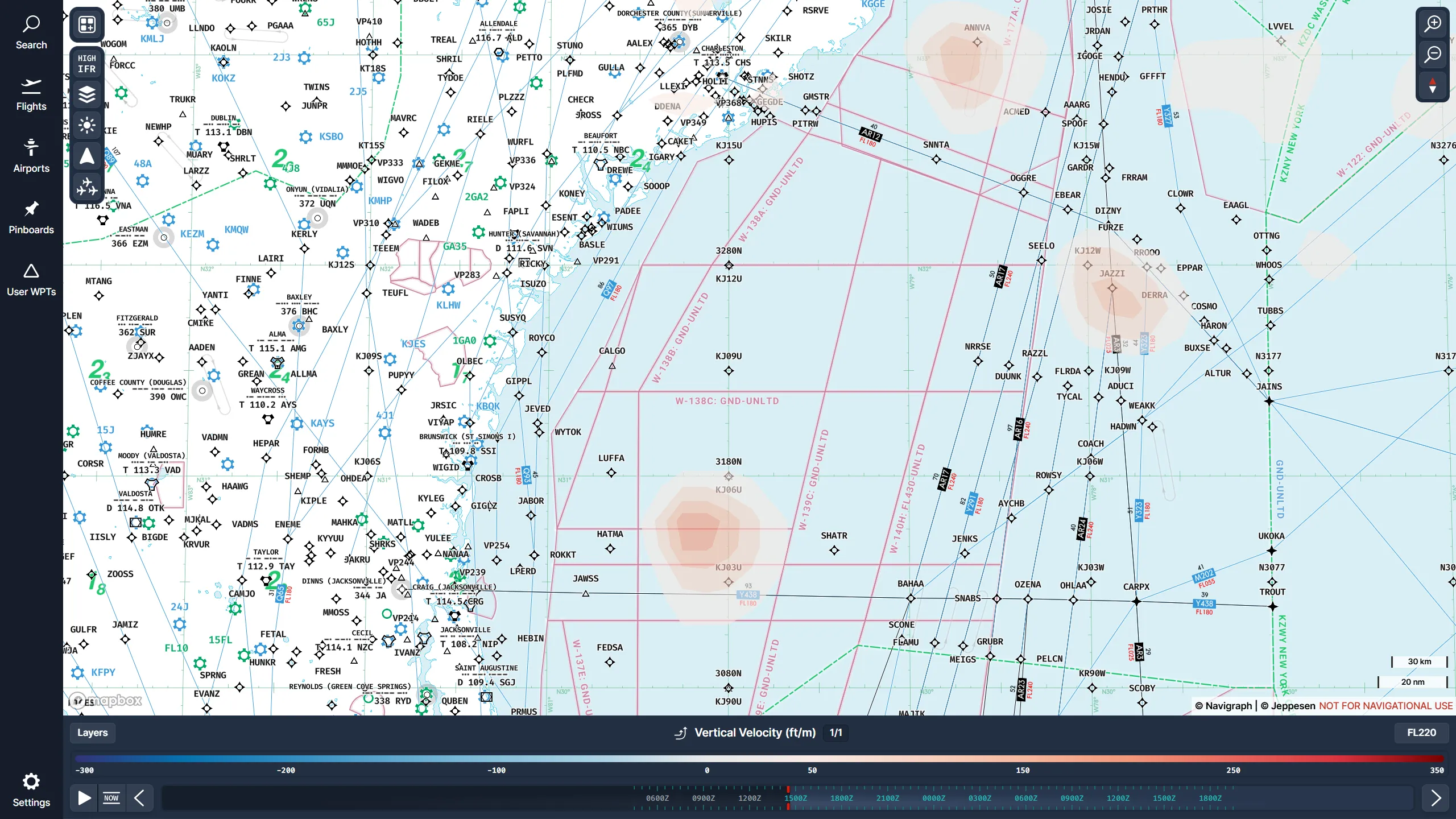1456x819 pixels.
Task: Click the Mapbox attribution link
Action: [x=105, y=702]
